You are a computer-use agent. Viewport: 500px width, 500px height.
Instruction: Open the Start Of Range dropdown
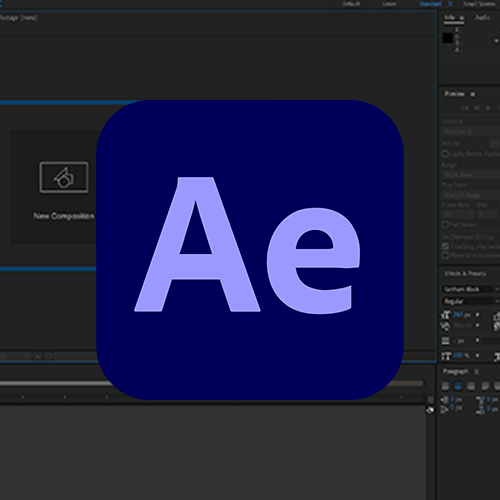[471, 195]
